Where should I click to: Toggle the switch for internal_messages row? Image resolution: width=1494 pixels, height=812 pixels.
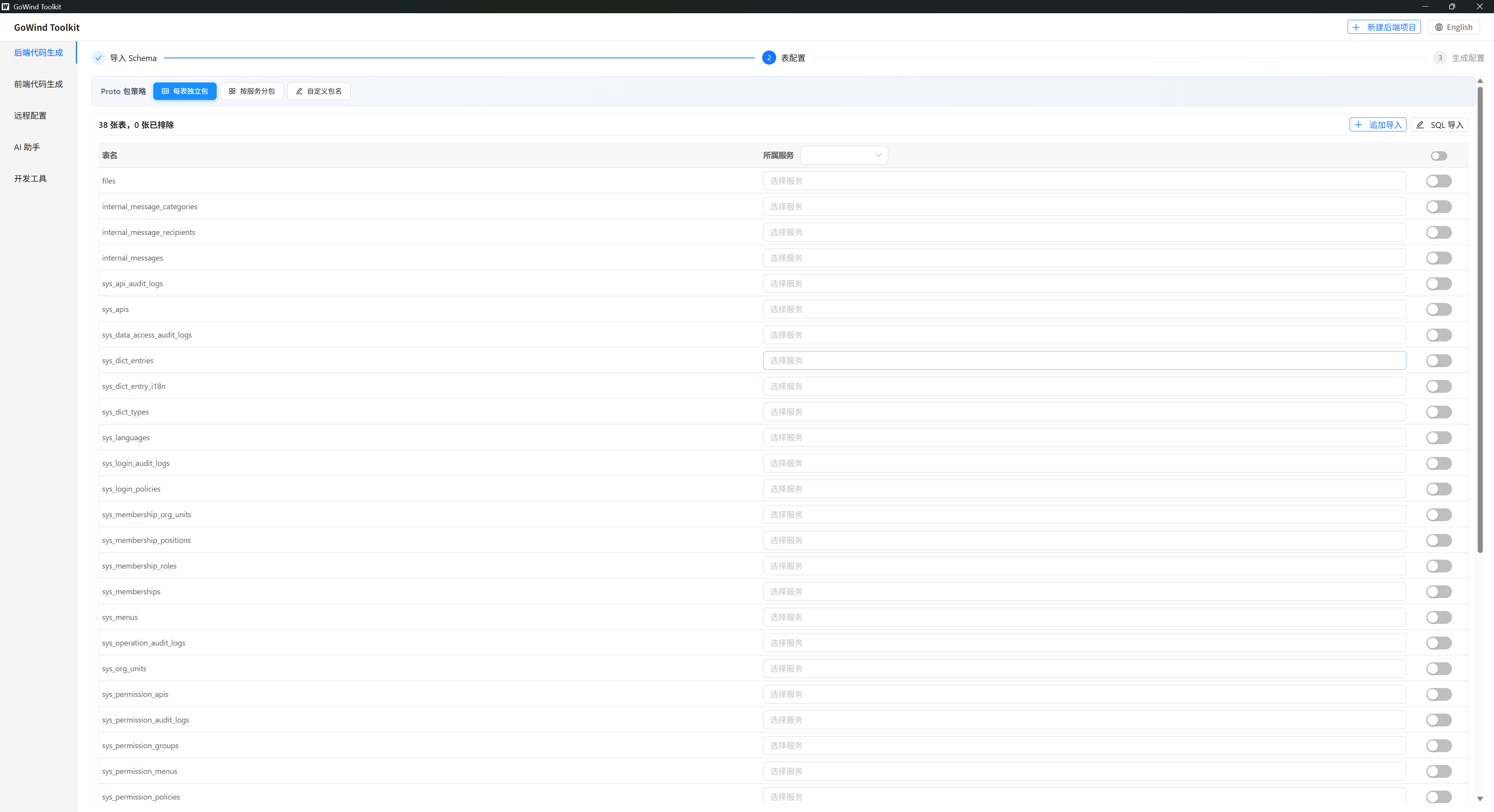(x=1439, y=258)
